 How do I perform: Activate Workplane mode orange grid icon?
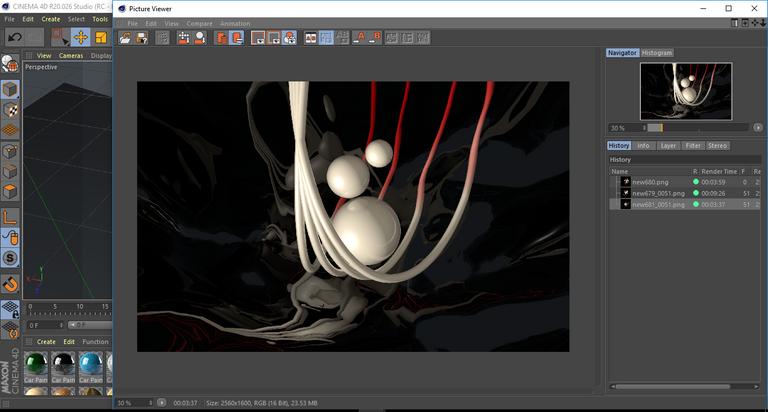pyautogui.click(x=10, y=130)
